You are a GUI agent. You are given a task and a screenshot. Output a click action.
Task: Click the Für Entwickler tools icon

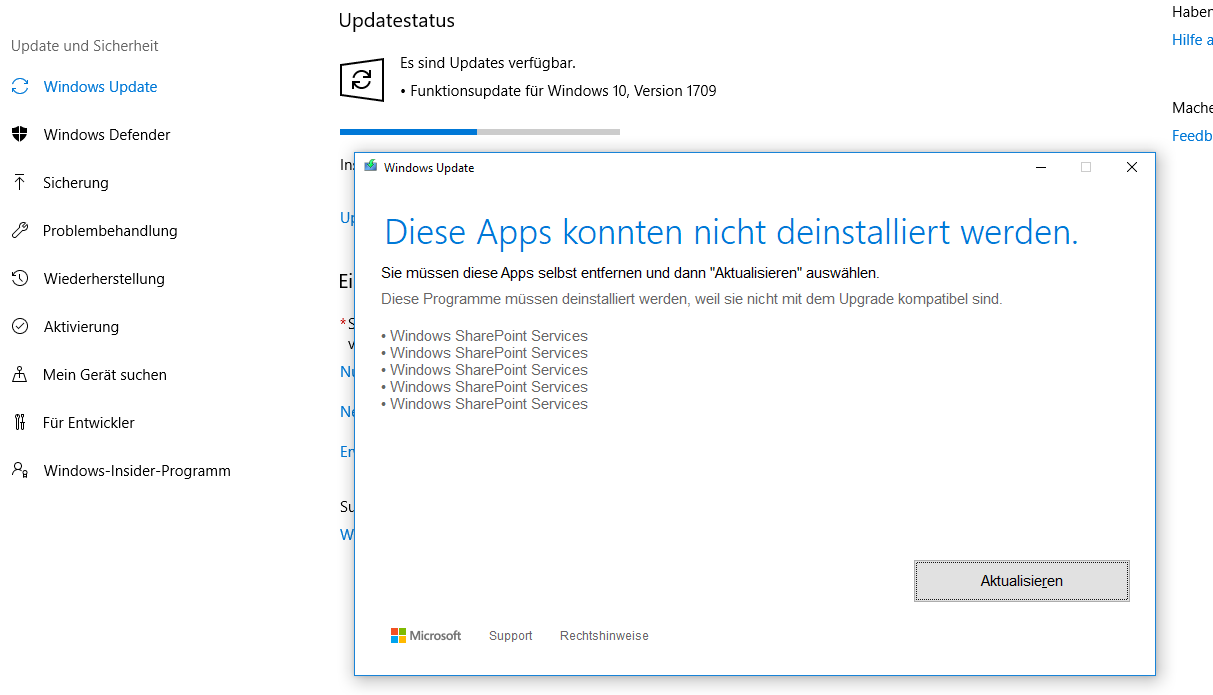20,423
